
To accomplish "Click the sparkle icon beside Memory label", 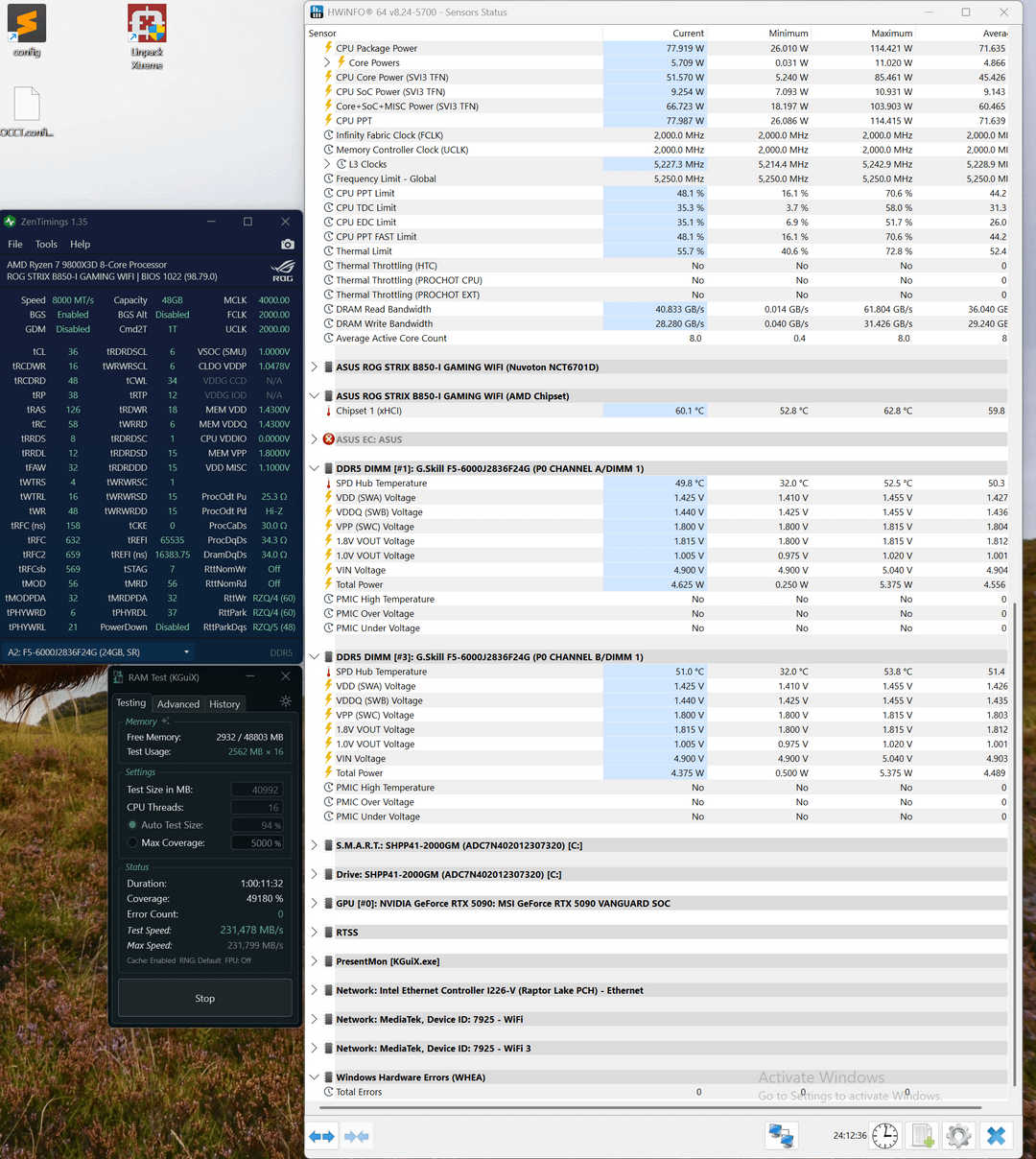I will tap(165, 721).
